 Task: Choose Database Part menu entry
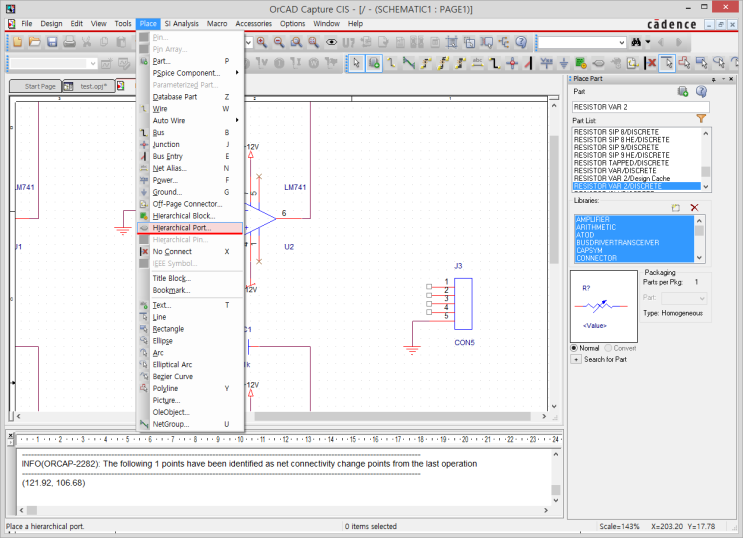click(190, 97)
